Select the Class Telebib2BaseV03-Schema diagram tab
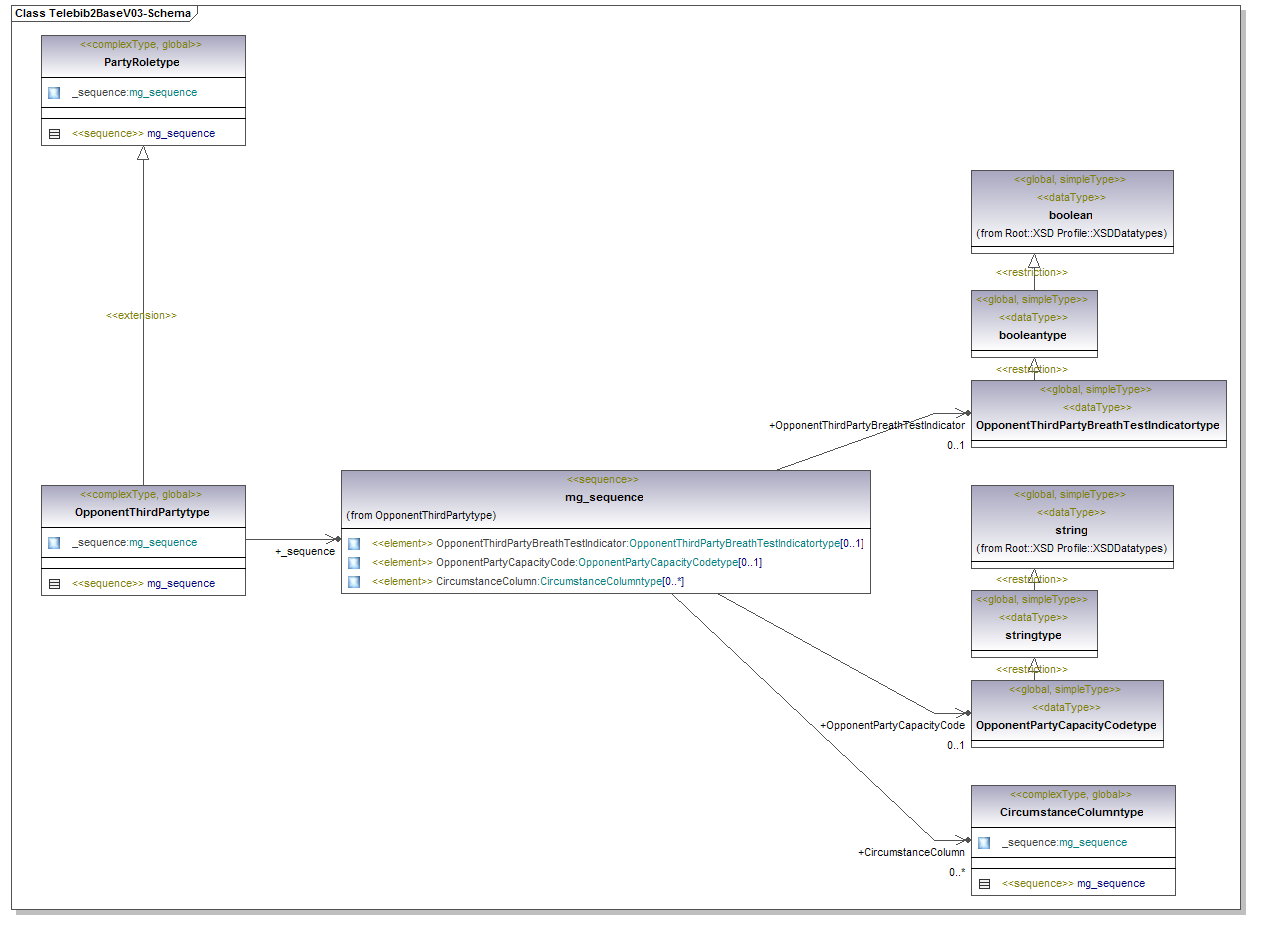This screenshot has height=930, width=1267. pyautogui.click(x=103, y=13)
